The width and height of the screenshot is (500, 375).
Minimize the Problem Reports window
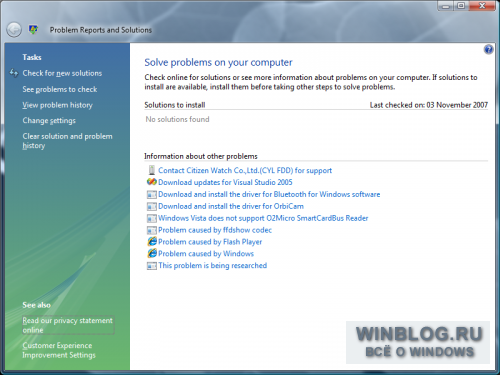[445, 6]
